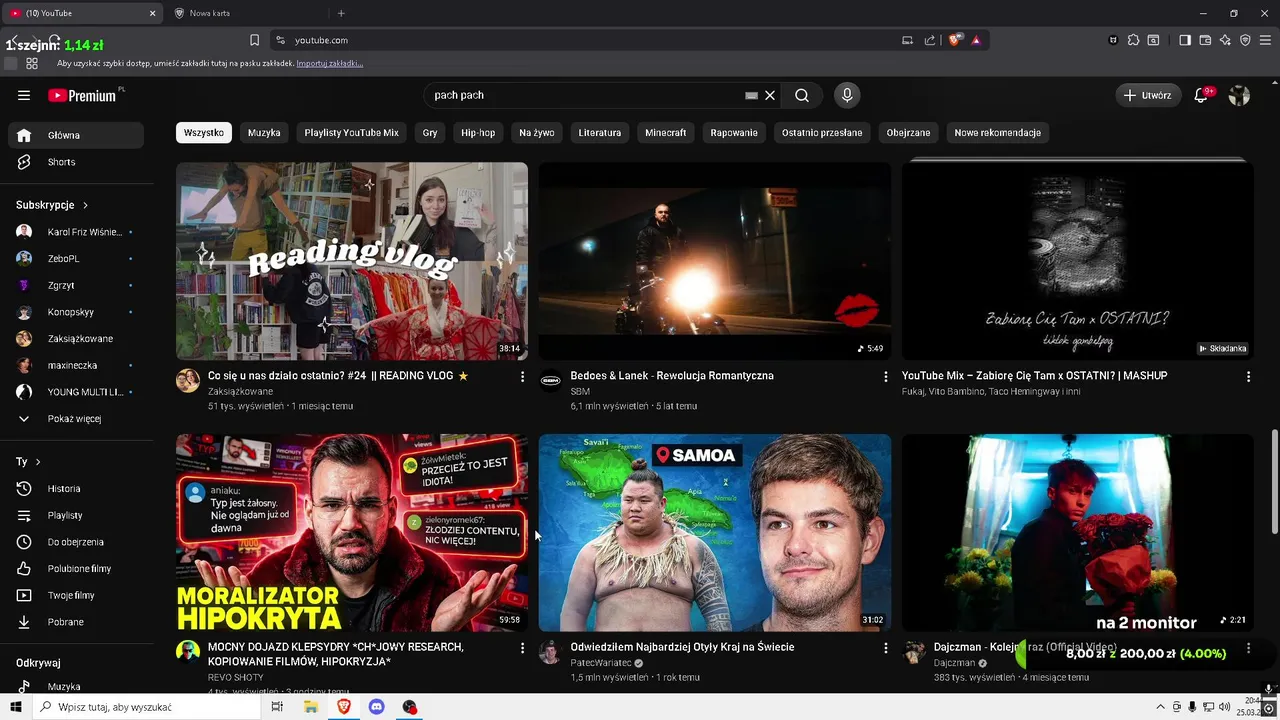Open the notifications bell

(1202, 95)
